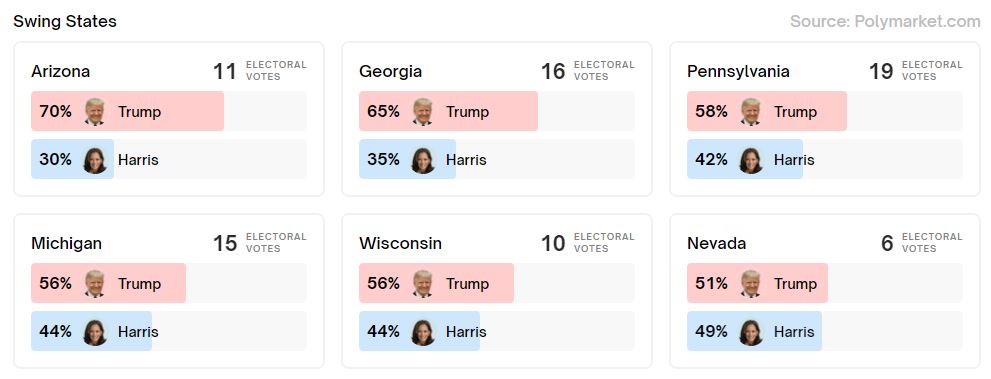Image resolution: width=991 pixels, height=379 pixels.
Task: Click Georgia's 16 electoral votes count
Action: 553,71
